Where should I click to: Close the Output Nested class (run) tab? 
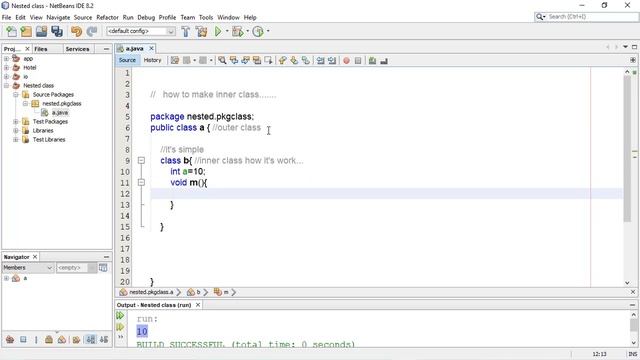pos(198,305)
